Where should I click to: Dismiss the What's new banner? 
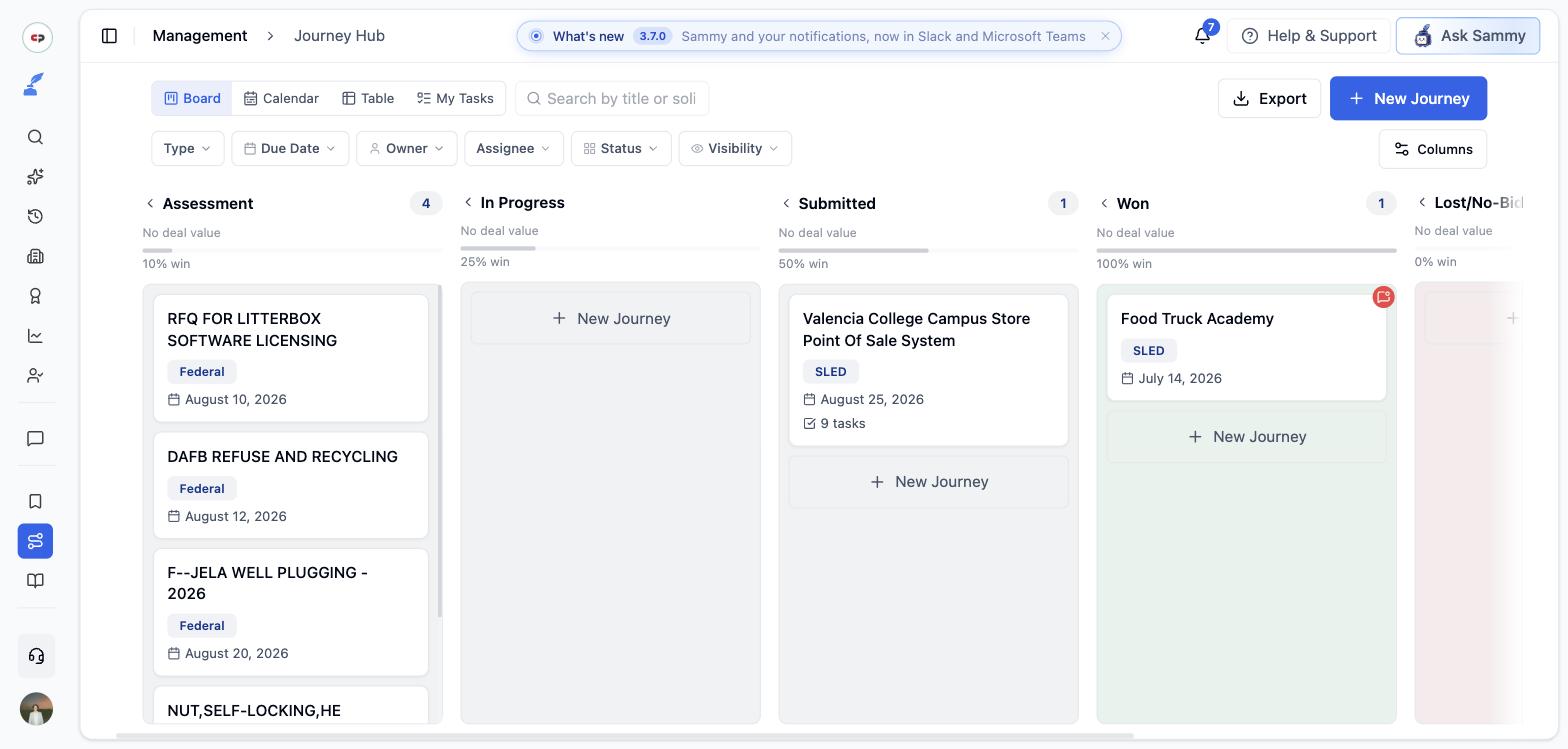point(1105,36)
